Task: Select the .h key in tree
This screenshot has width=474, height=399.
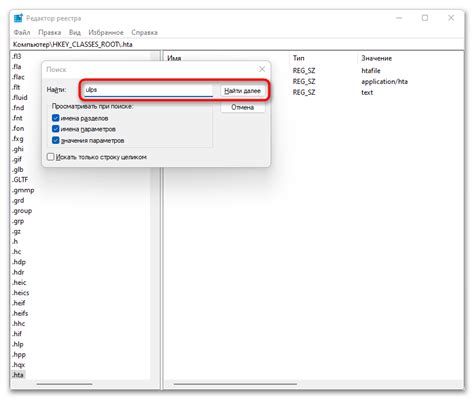Action: click(x=15, y=241)
